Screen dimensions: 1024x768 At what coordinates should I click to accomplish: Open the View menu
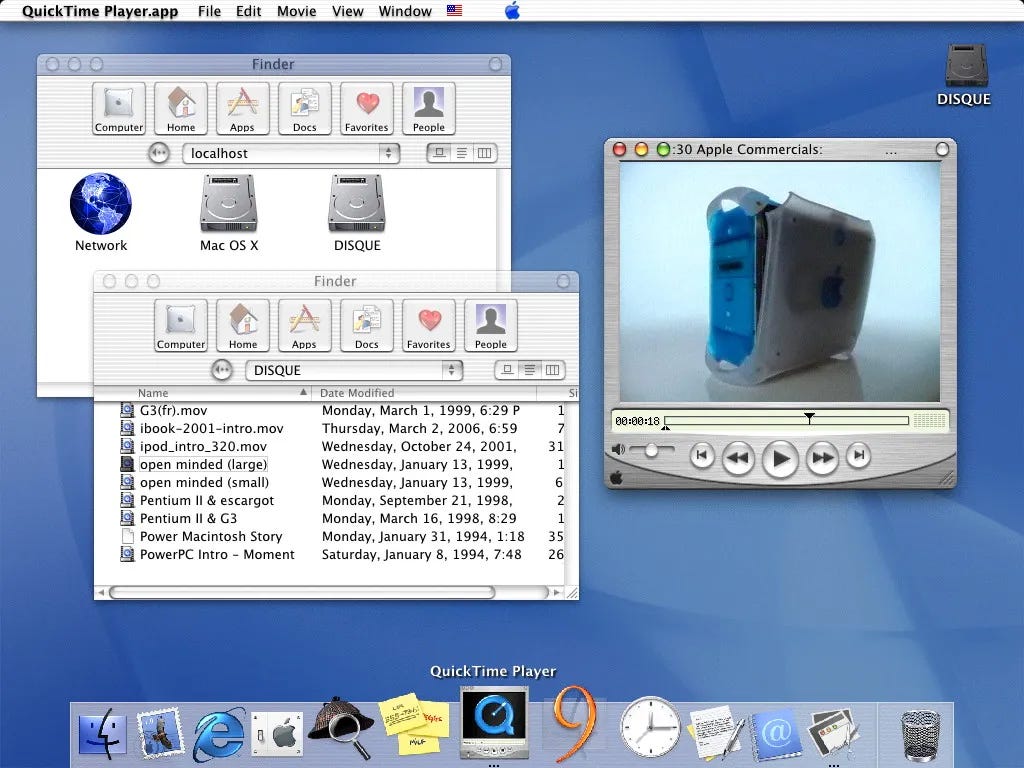point(347,11)
